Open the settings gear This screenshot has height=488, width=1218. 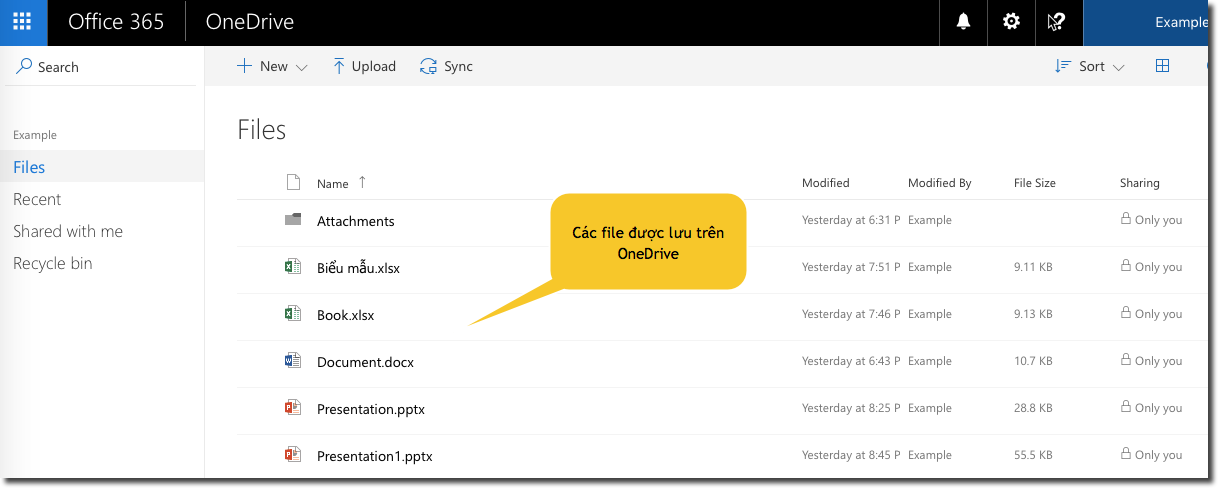1011,22
